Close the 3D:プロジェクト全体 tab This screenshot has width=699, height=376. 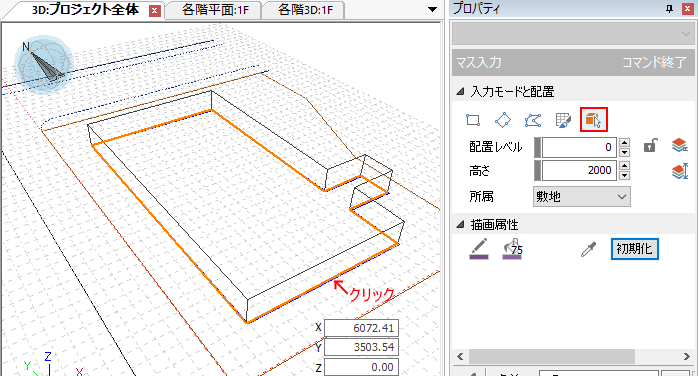tap(155, 11)
